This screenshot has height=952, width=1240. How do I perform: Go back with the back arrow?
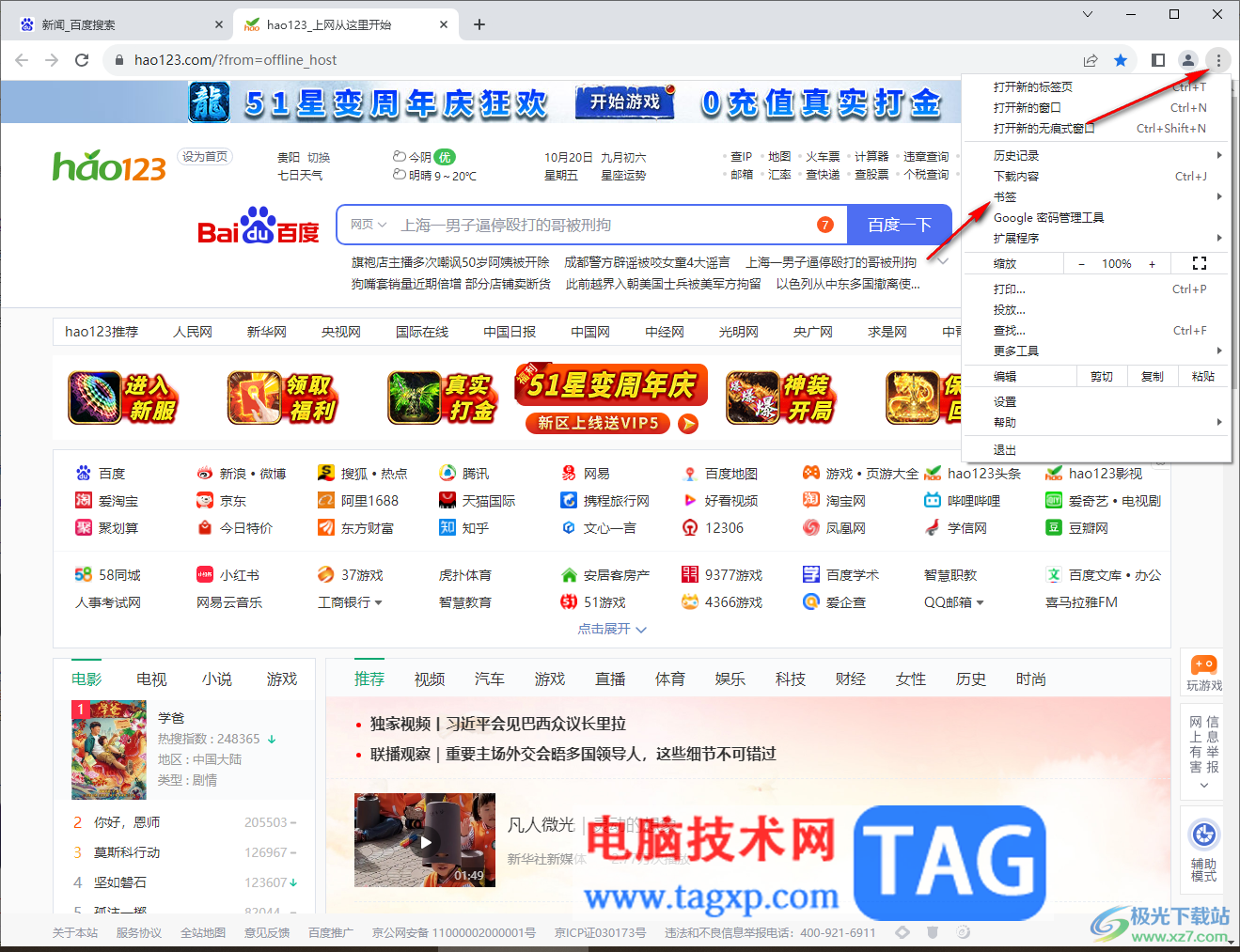(x=22, y=60)
